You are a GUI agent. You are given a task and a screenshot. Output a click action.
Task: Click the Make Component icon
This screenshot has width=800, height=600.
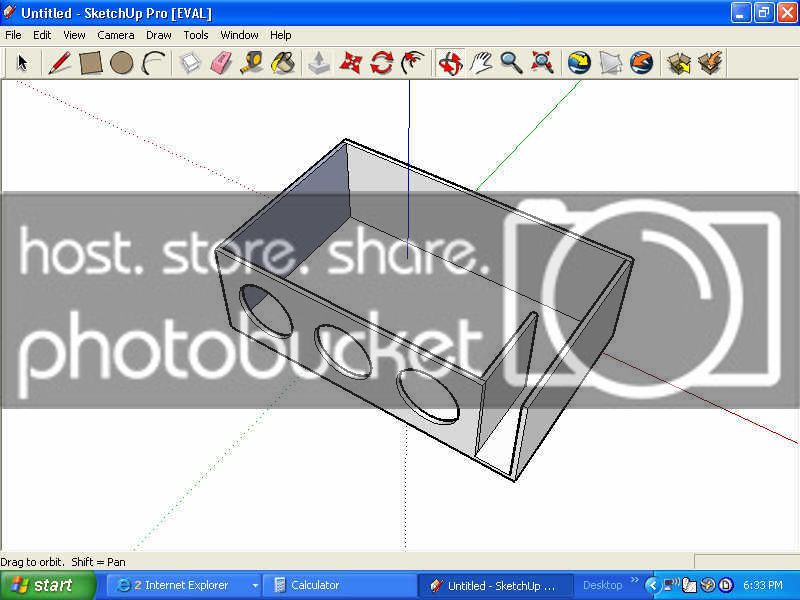[x=191, y=63]
